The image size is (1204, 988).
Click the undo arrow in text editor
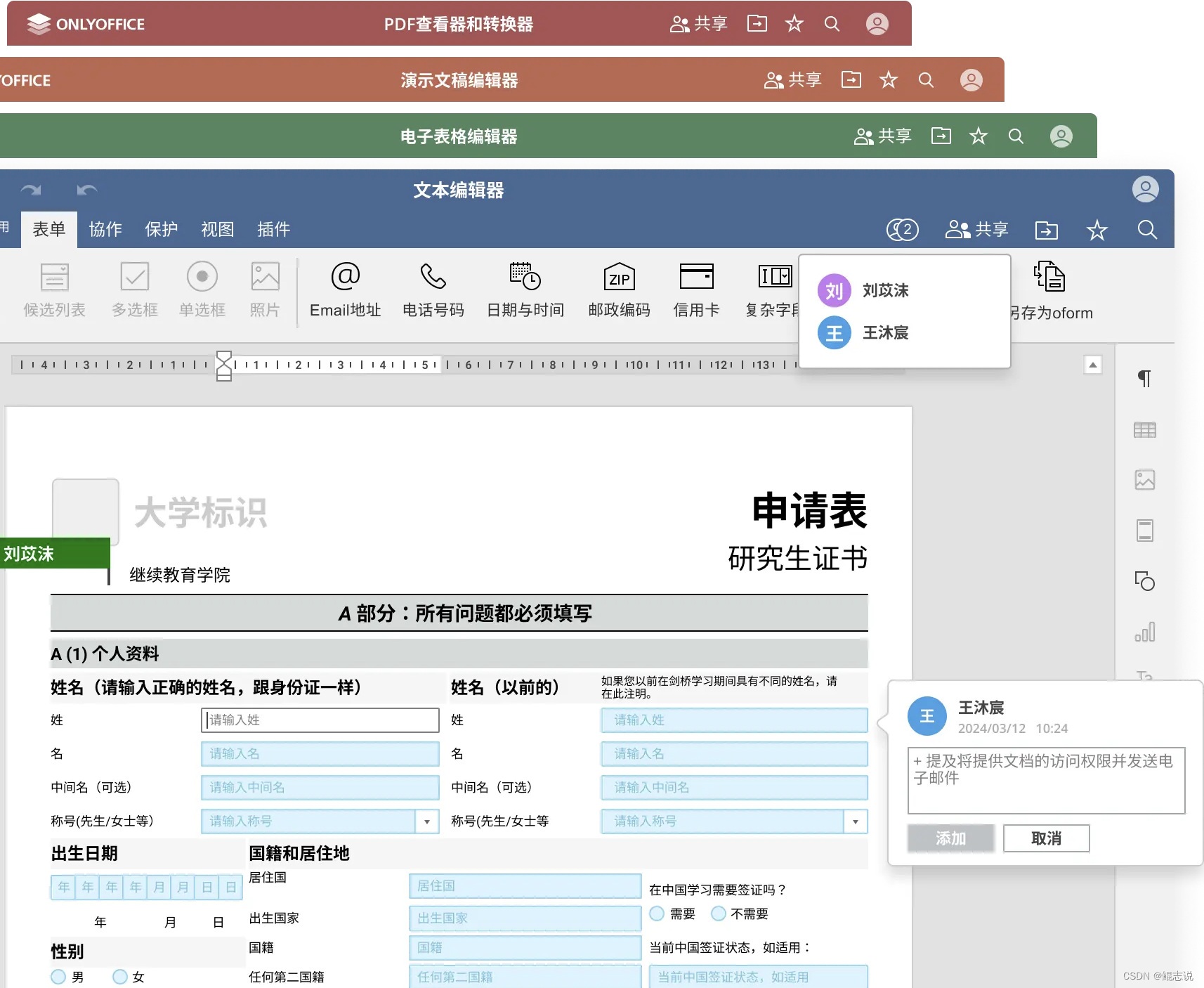[87, 190]
